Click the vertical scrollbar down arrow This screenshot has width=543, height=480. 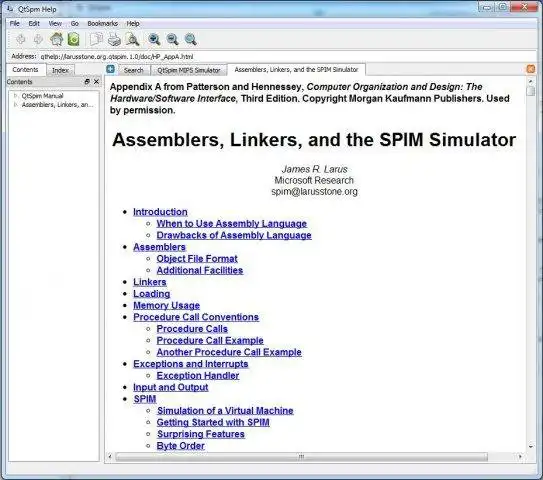coord(531,447)
